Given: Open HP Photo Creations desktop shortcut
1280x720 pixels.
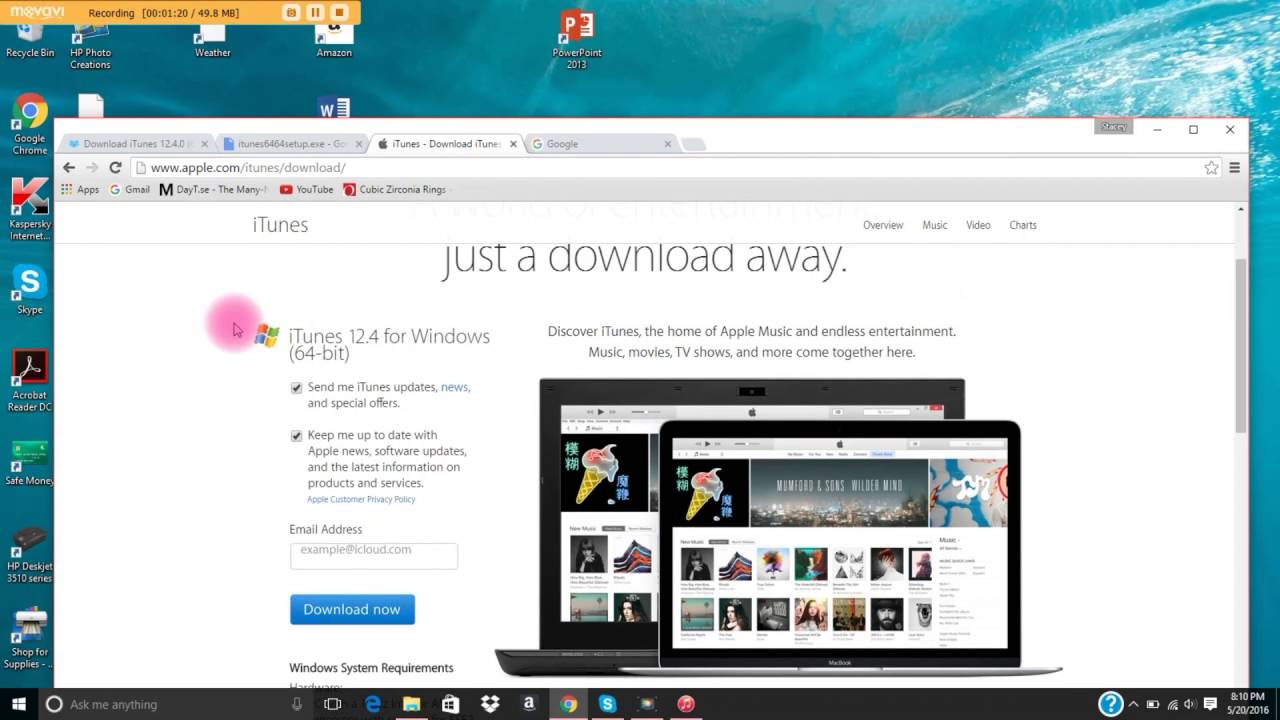Looking at the screenshot, I should click(x=90, y=47).
